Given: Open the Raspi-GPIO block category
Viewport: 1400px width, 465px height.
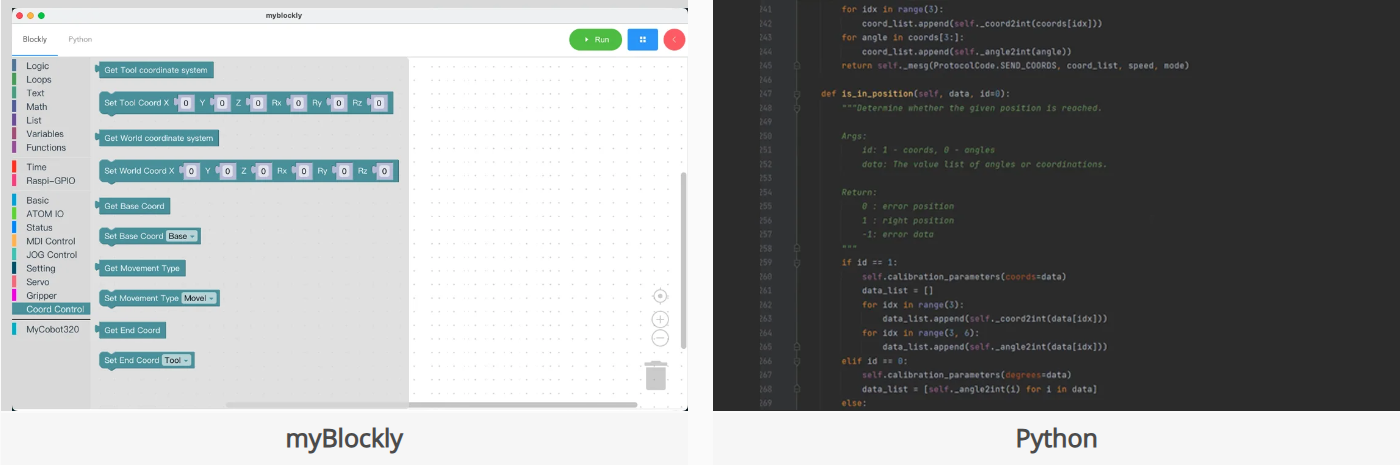Looking at the screenshot, I should coord(50,180).
